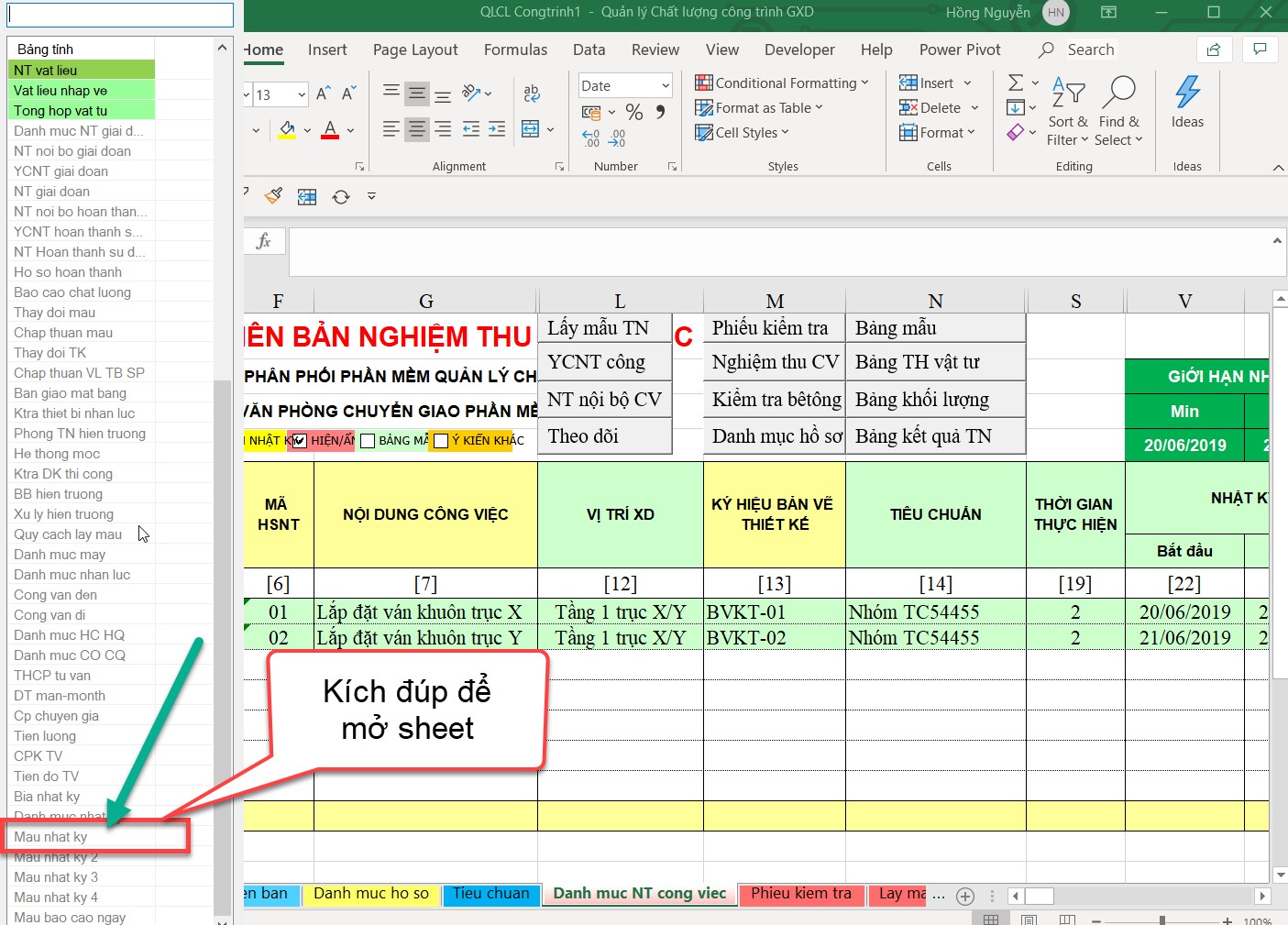Expand the Conditional Formatting dropdown
Screen dimensions: 1288x925
click(x=864, y=83)
